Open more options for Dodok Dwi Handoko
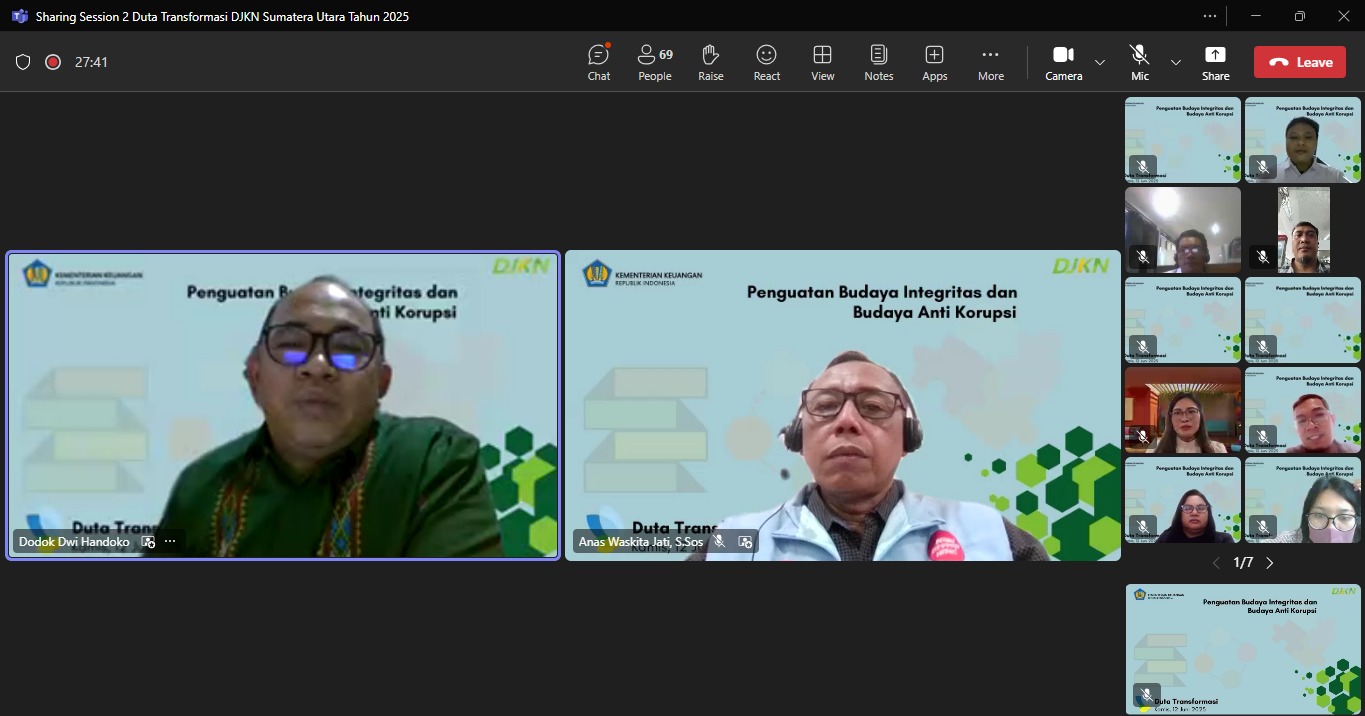 coord(170,542)
